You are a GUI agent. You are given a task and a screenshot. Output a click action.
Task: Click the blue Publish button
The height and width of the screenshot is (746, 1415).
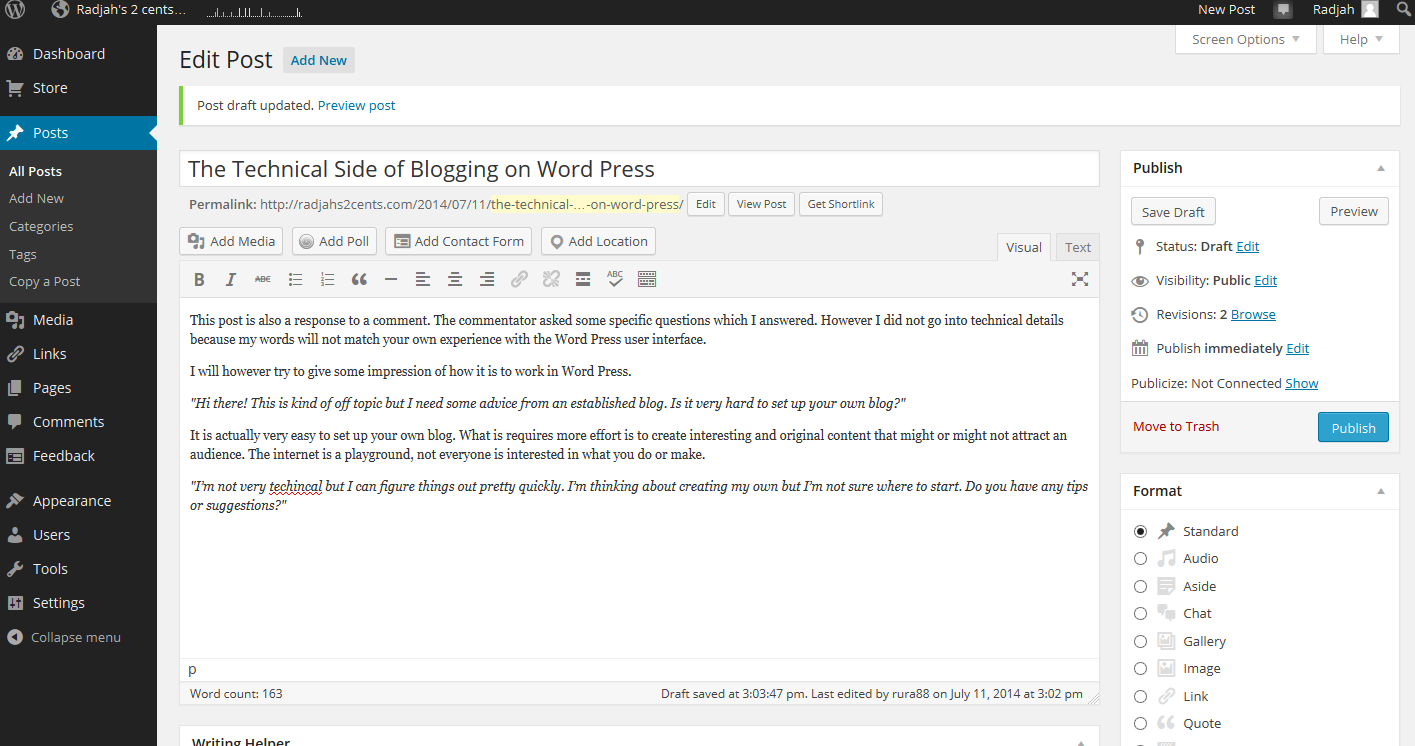(x=1353, y=428)
